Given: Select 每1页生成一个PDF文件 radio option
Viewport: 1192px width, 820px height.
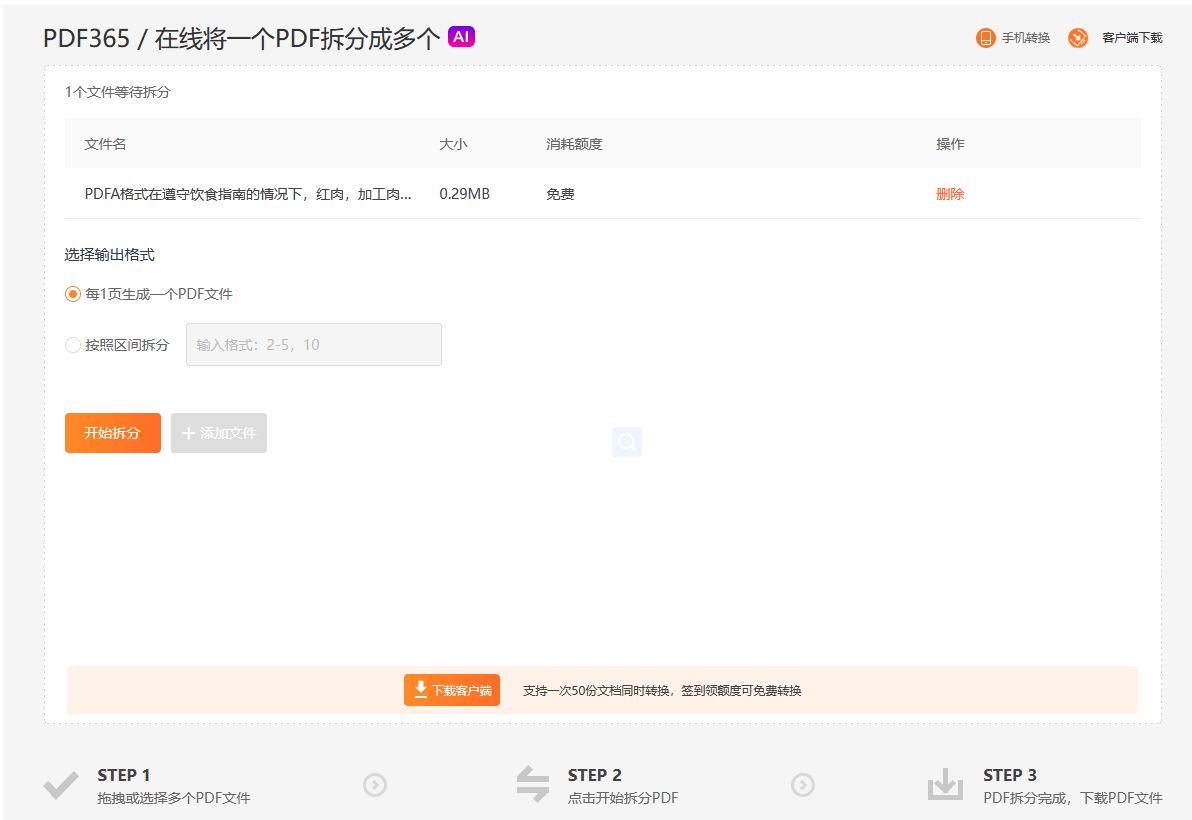Looking at the screenshot, I should (73, 294).
